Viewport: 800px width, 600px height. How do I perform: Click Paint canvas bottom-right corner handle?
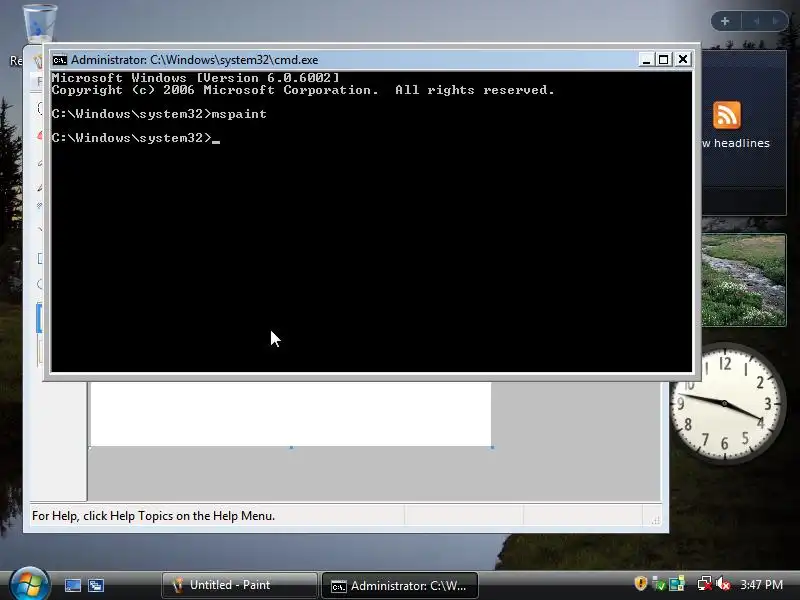pyautogui.click(x=492, y=447)
